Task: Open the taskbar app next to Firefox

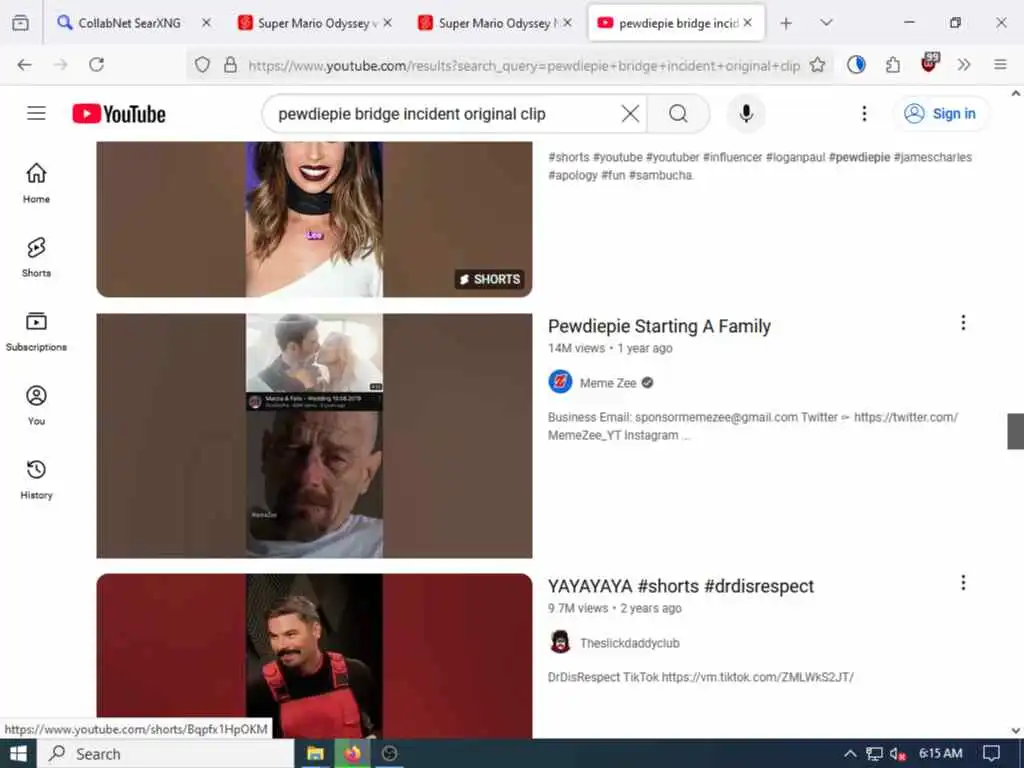Action: (390, 754)
